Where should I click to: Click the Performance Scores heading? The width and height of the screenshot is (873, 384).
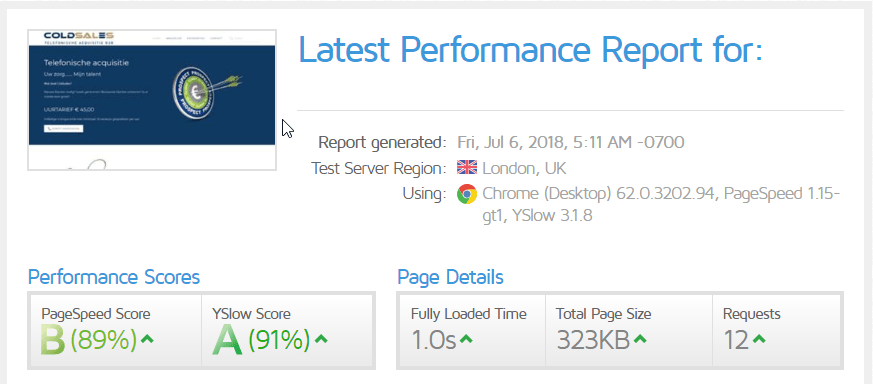click(114, 277)
